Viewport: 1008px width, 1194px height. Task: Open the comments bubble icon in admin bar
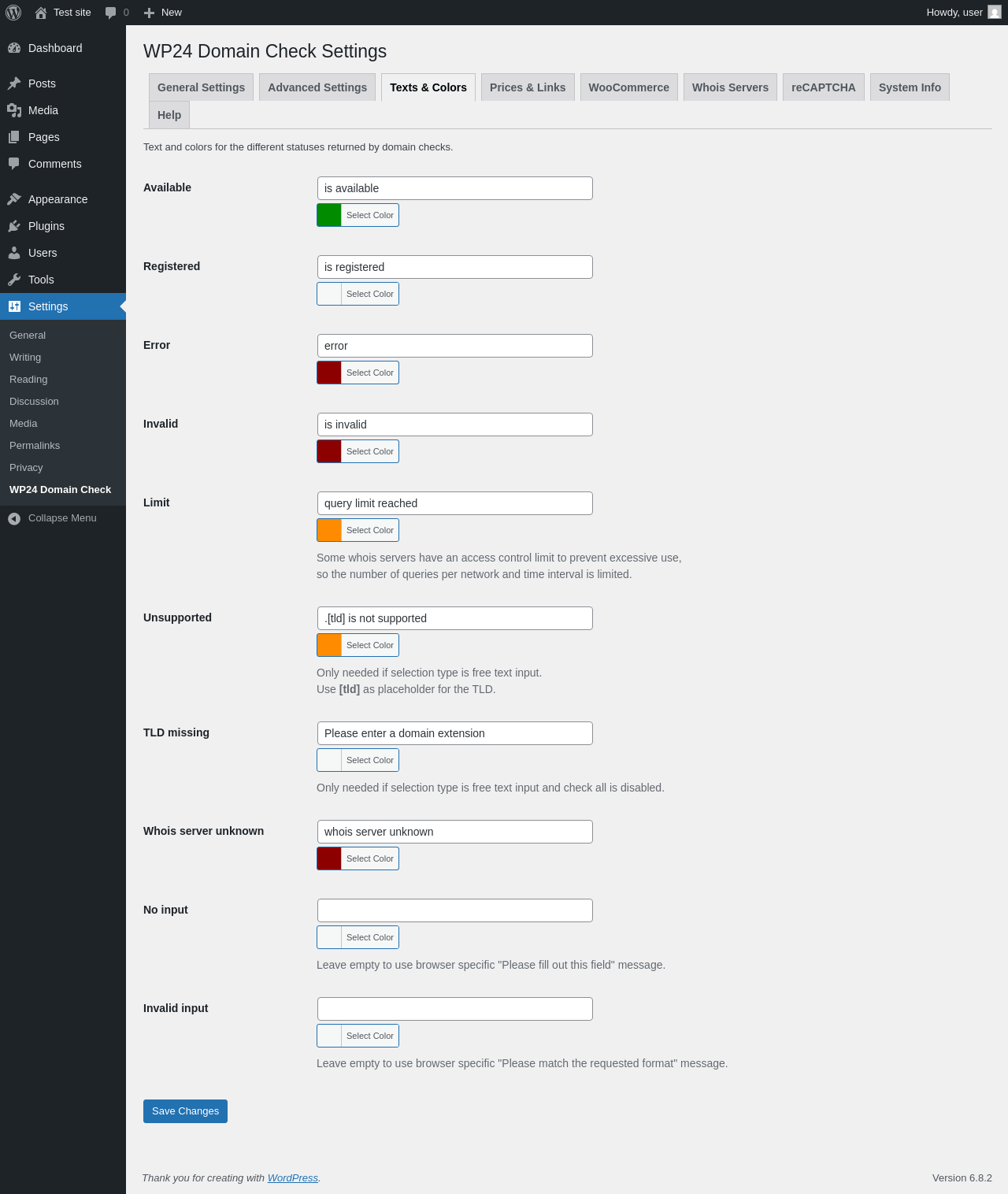pos(110,13)
